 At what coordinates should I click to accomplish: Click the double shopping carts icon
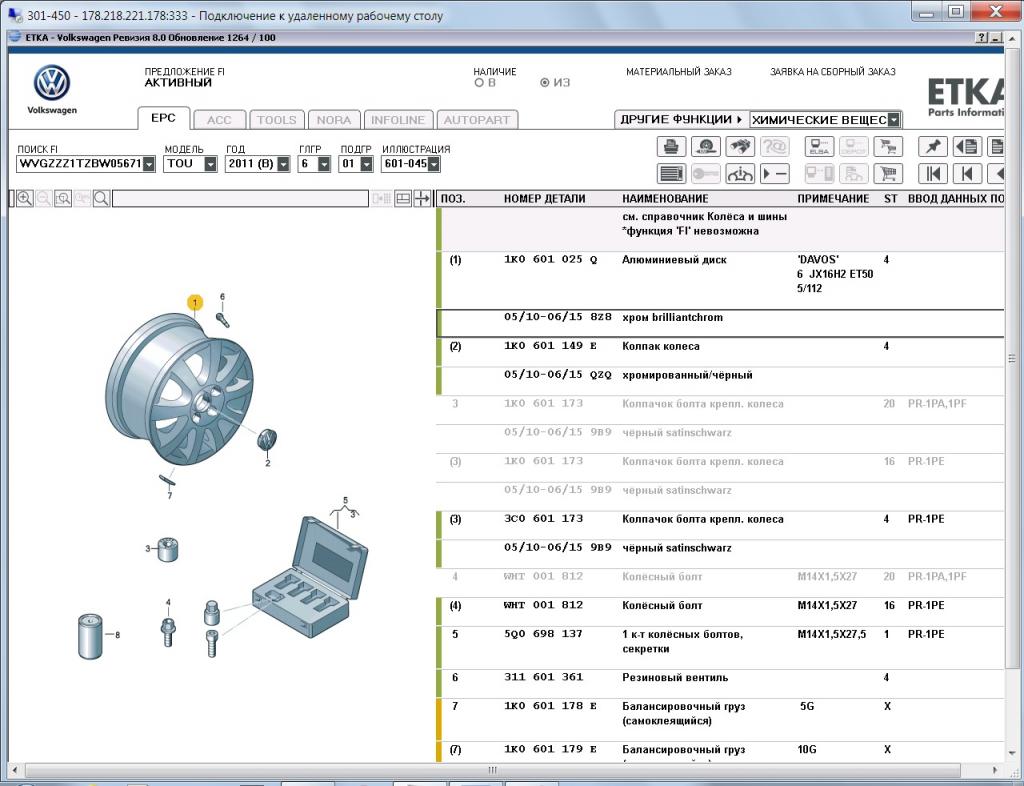tap(888, 146)
